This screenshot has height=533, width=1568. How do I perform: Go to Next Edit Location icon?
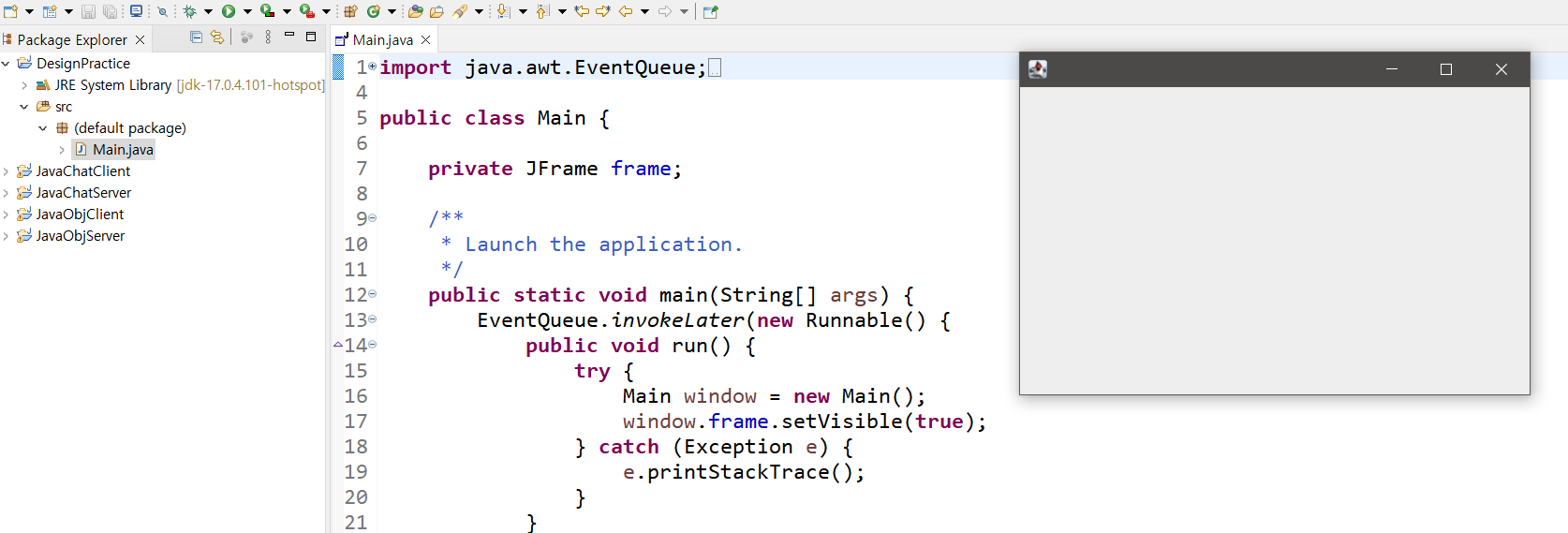[603, 11]
